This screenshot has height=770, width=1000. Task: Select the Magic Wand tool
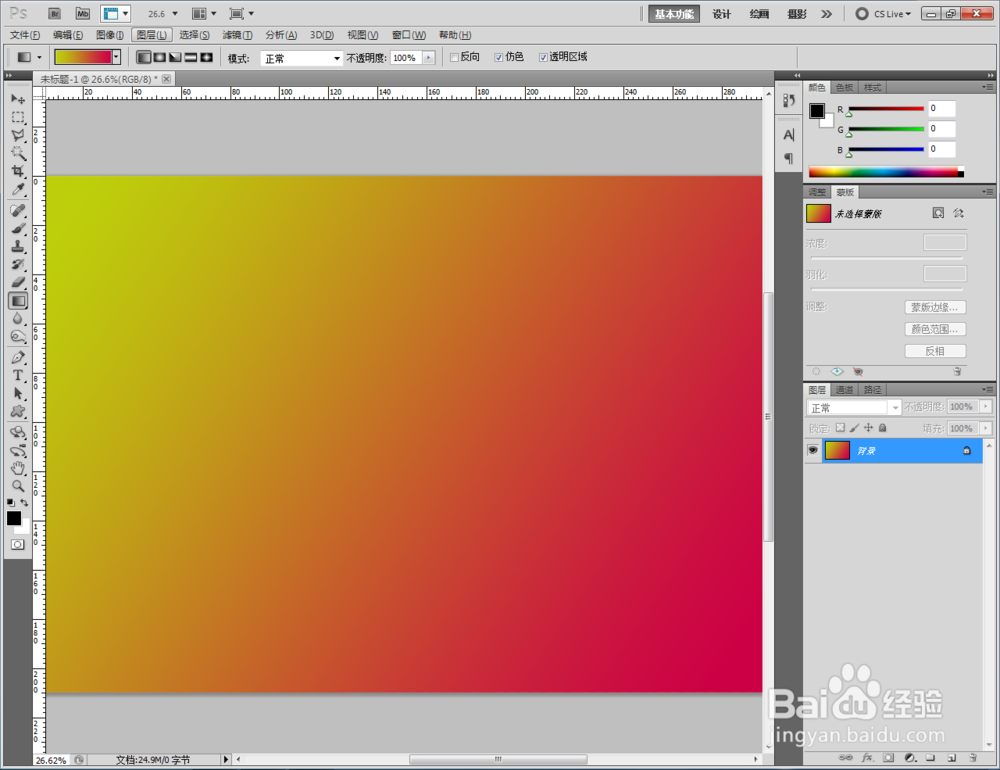pyautogui.click(x=18, y=153)
